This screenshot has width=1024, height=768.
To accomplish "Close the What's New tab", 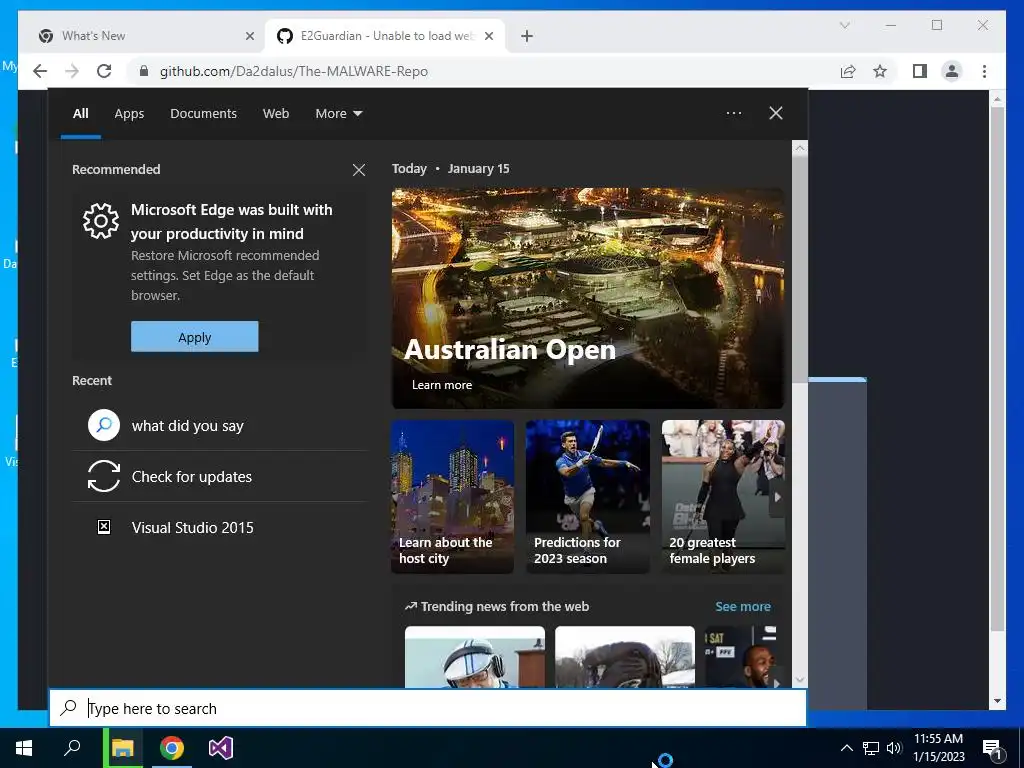I will click(249, 36).
